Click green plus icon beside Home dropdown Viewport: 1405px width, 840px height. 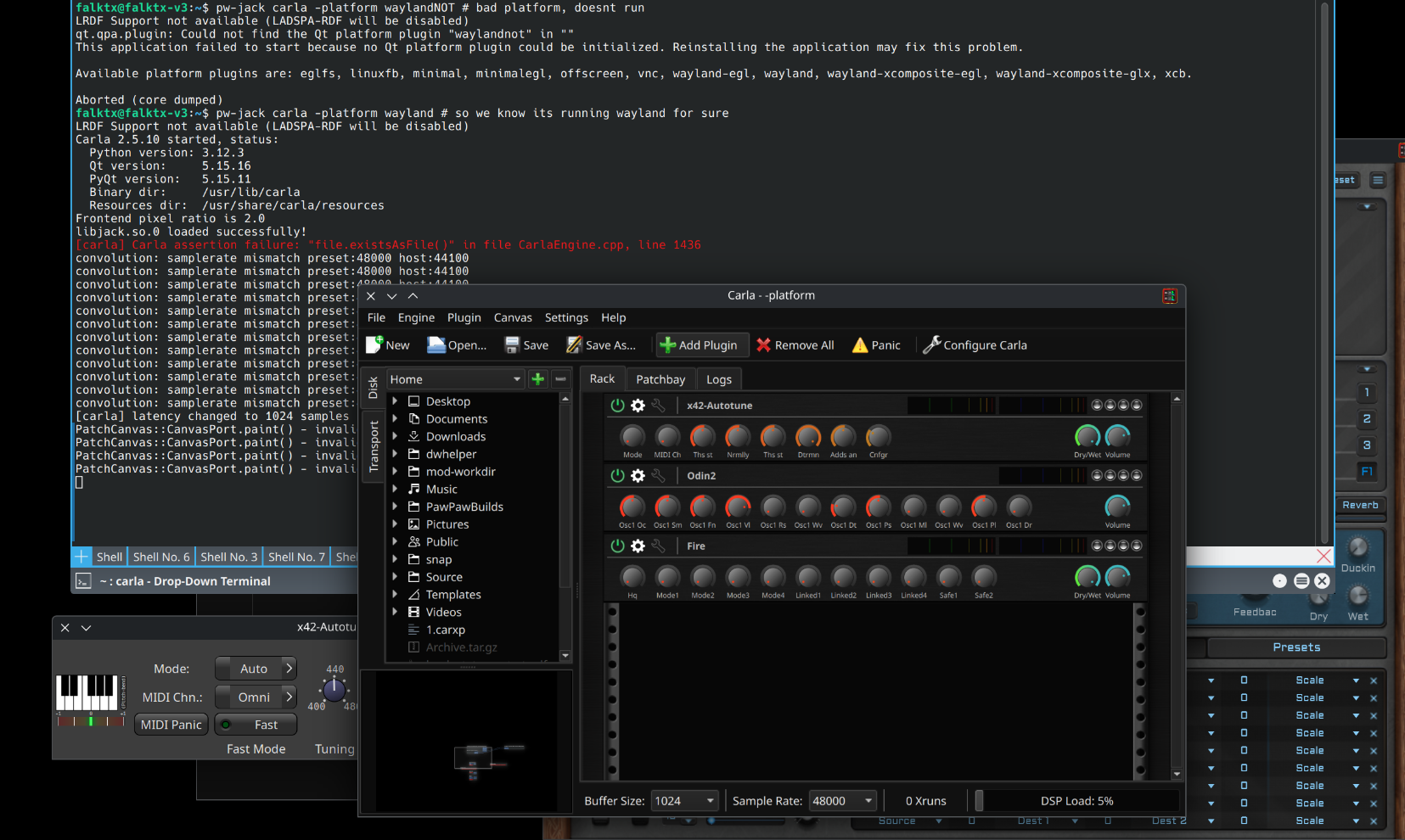click(x=537, y=379)
